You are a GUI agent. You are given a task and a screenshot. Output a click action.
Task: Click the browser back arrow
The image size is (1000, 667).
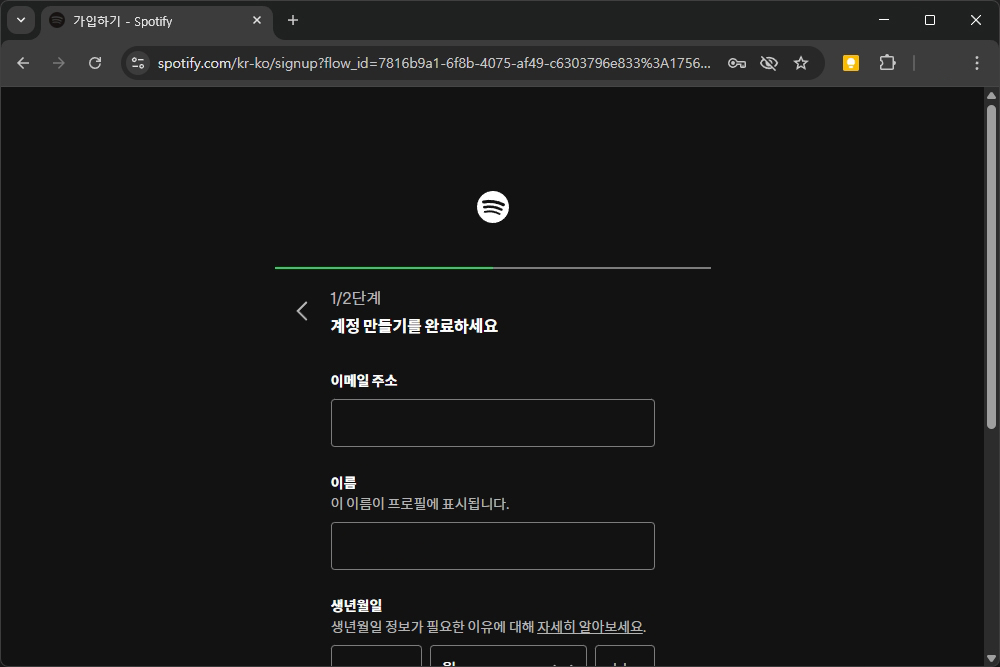click(x=23, y=63)
